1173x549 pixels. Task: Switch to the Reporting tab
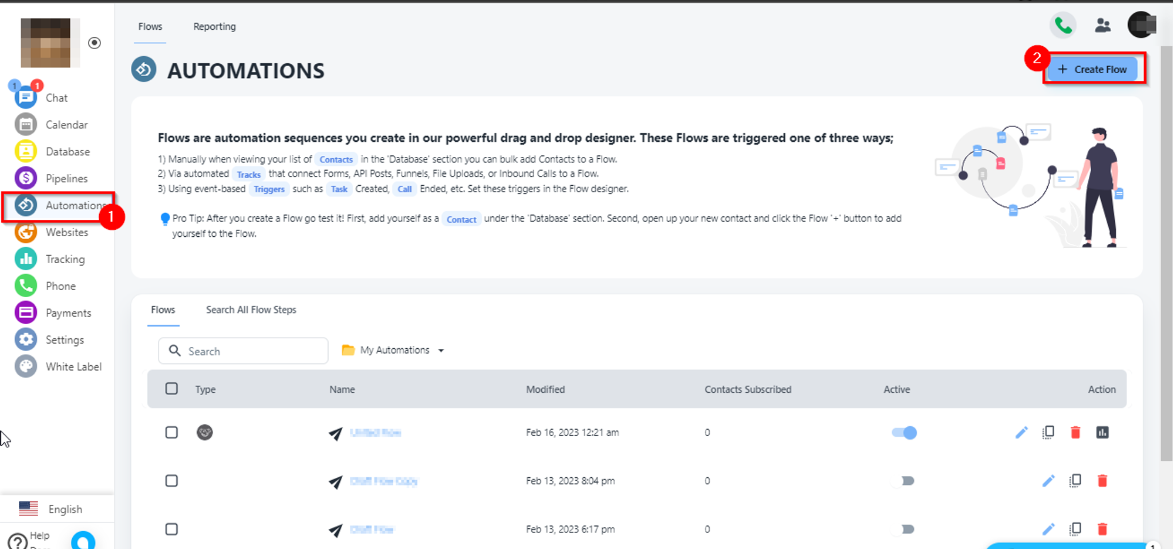click(215, 27)
